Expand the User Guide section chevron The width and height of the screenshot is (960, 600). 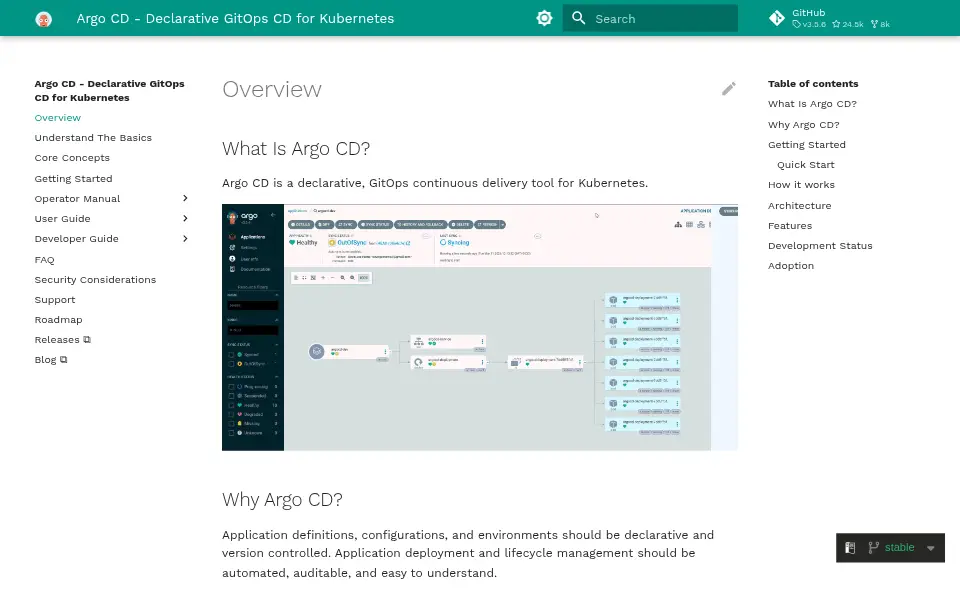(185, 219)
